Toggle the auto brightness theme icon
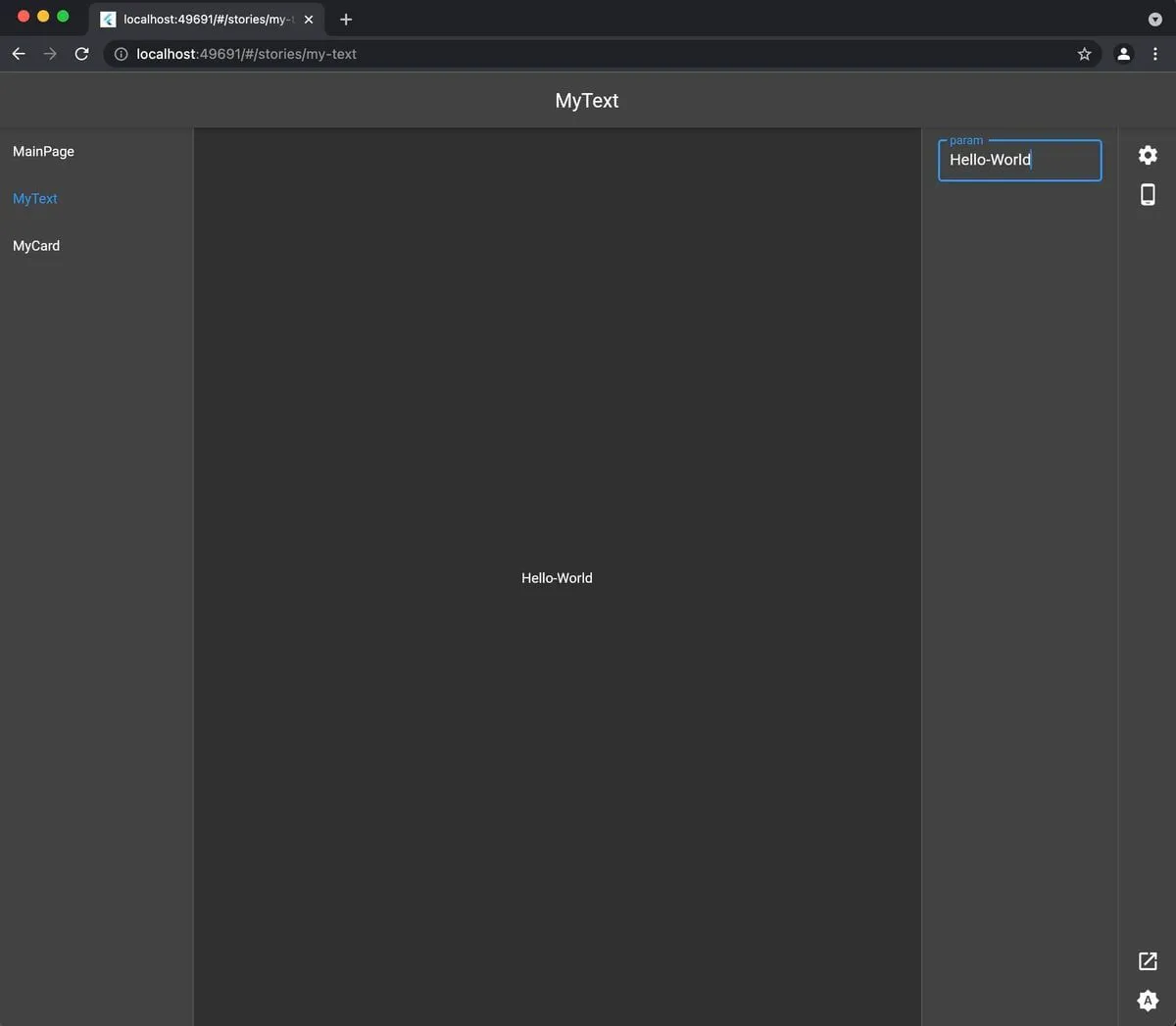The image size is (1176, 1026). pos(1148,1001)
